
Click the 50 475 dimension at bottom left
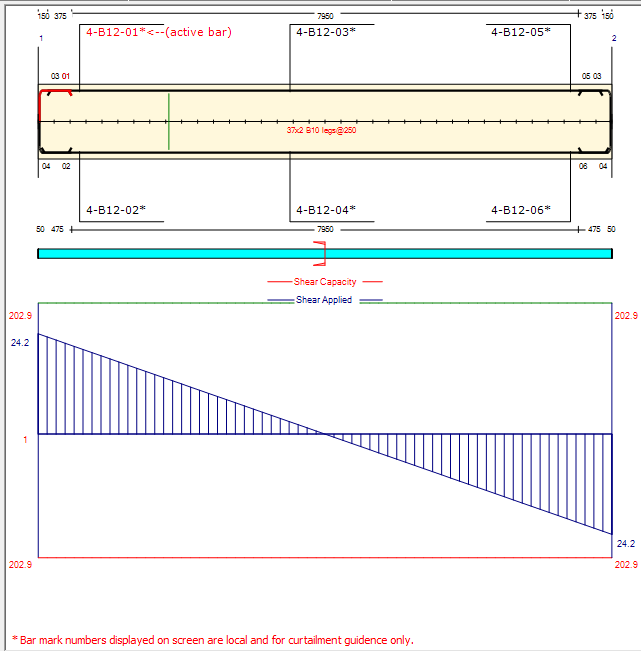pyautogui.click(x=50, y=229)
